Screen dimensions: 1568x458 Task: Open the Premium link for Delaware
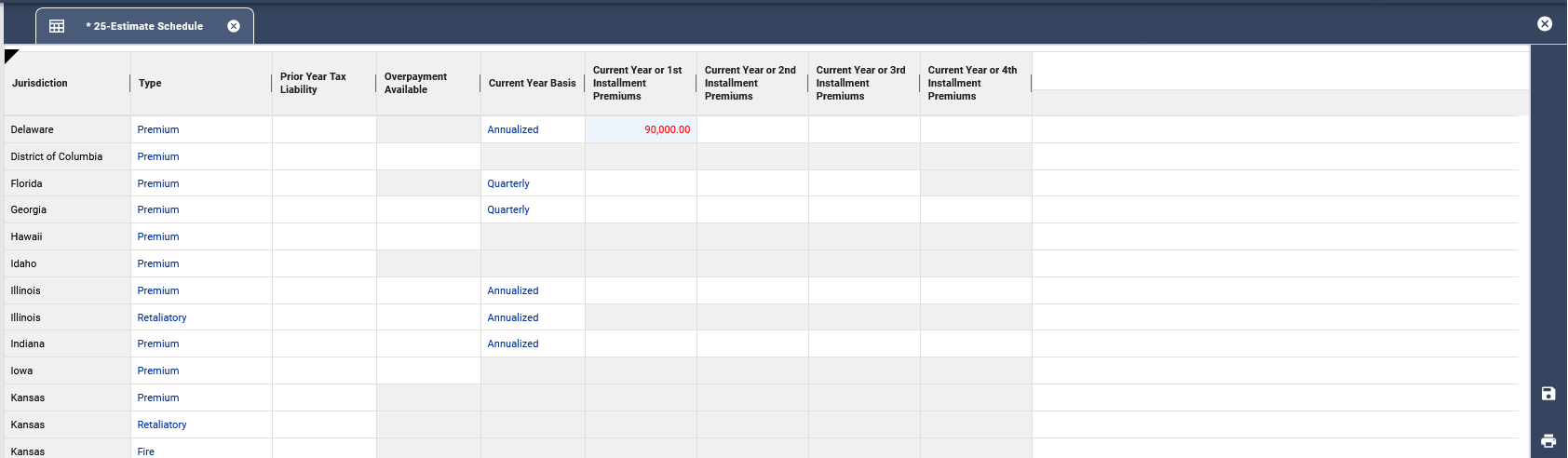click(158, 129)
